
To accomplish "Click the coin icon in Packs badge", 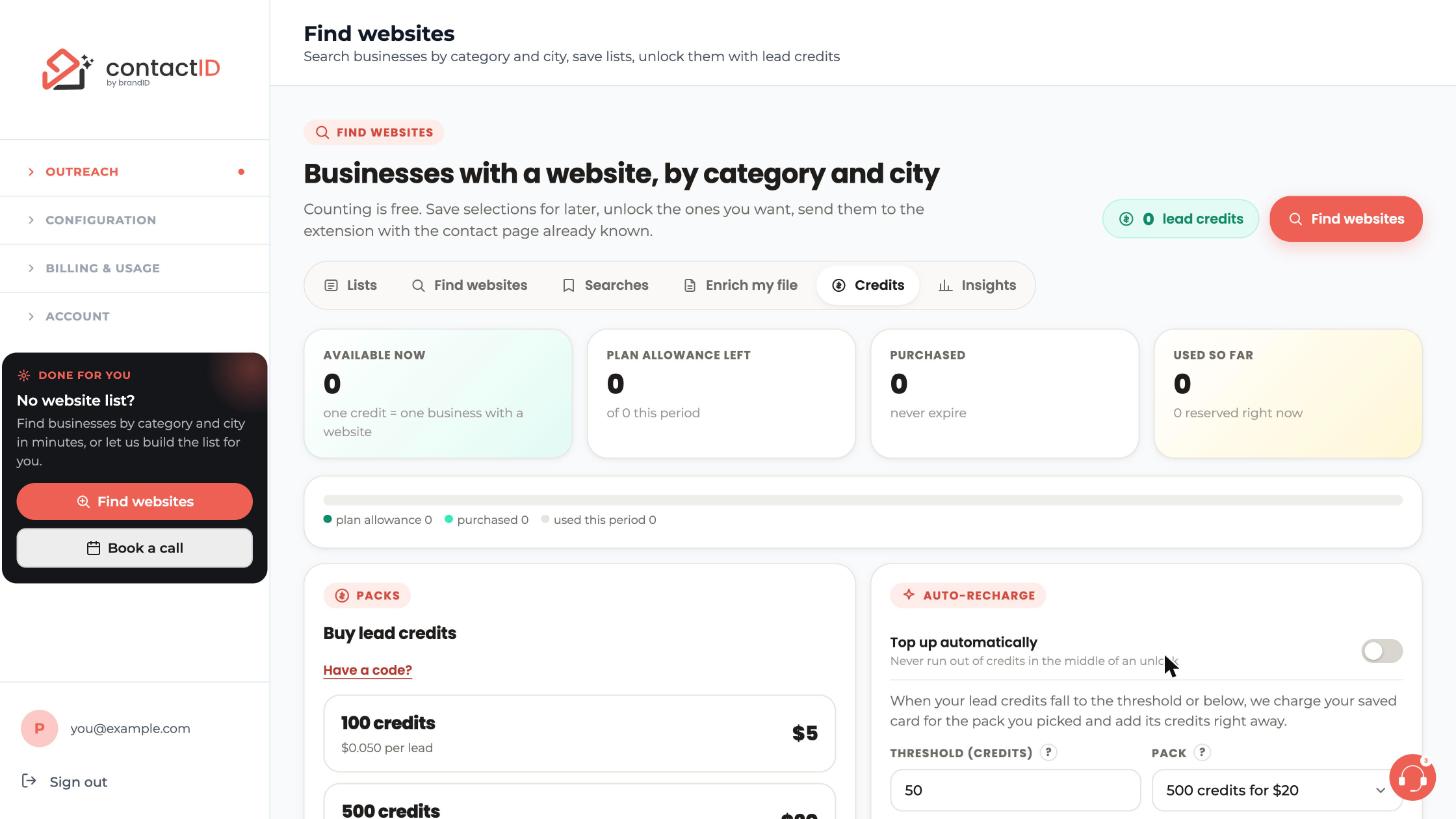I will (342, 595).
